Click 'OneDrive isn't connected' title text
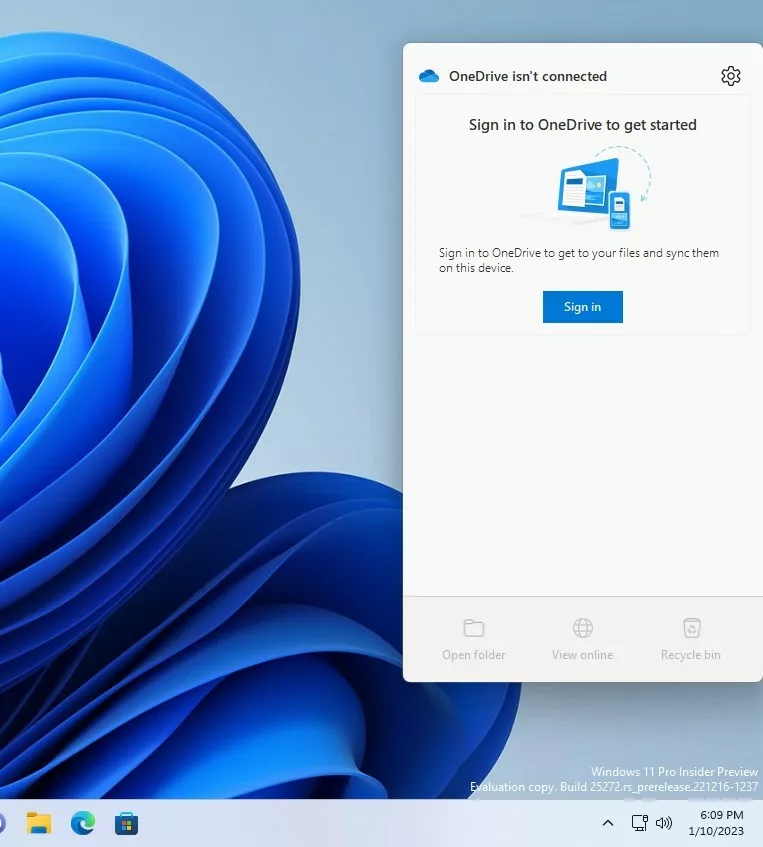 click(x=528, y=76)
